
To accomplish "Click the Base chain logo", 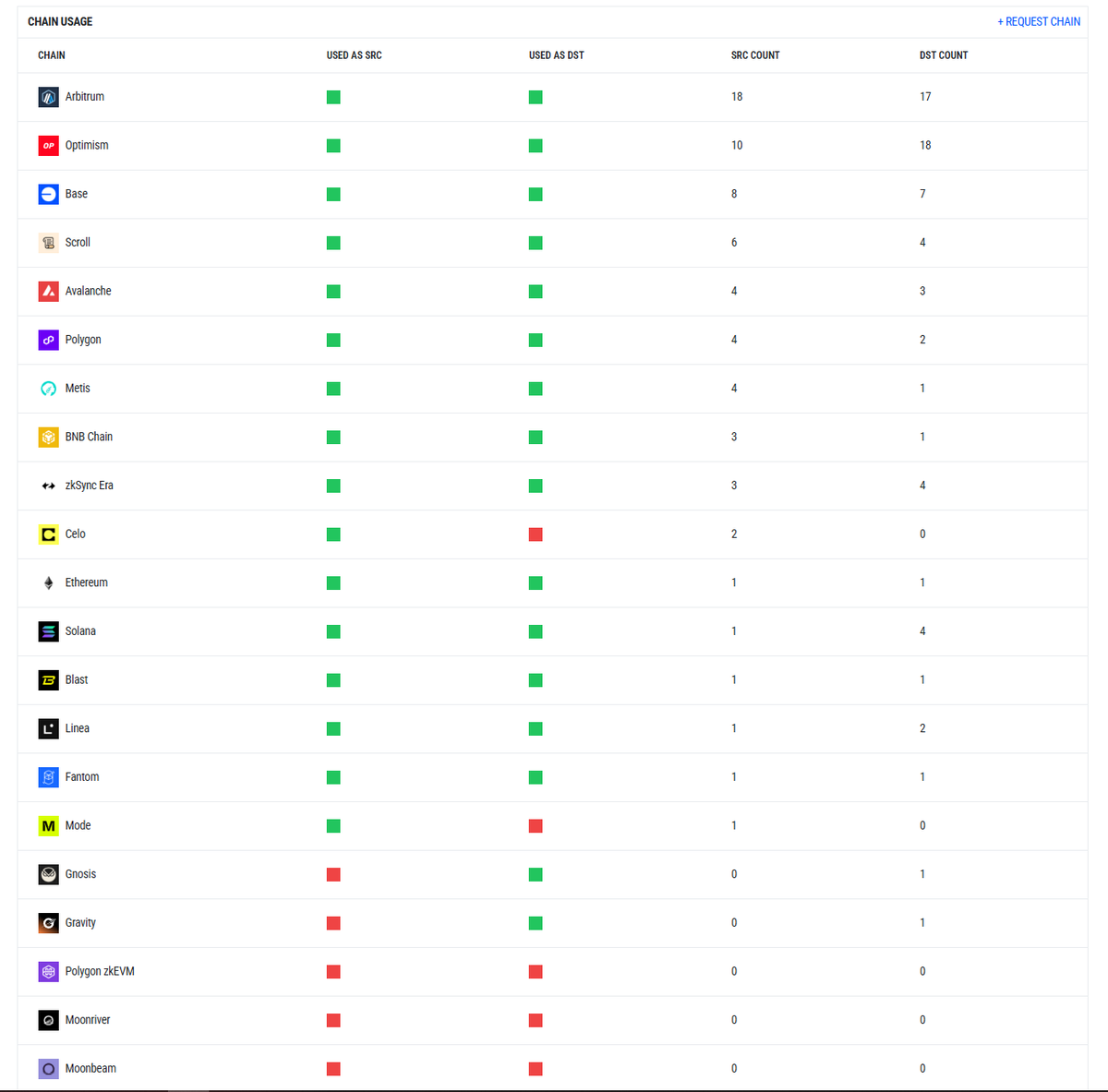I will pyautogui.click(x=48, y=194).
